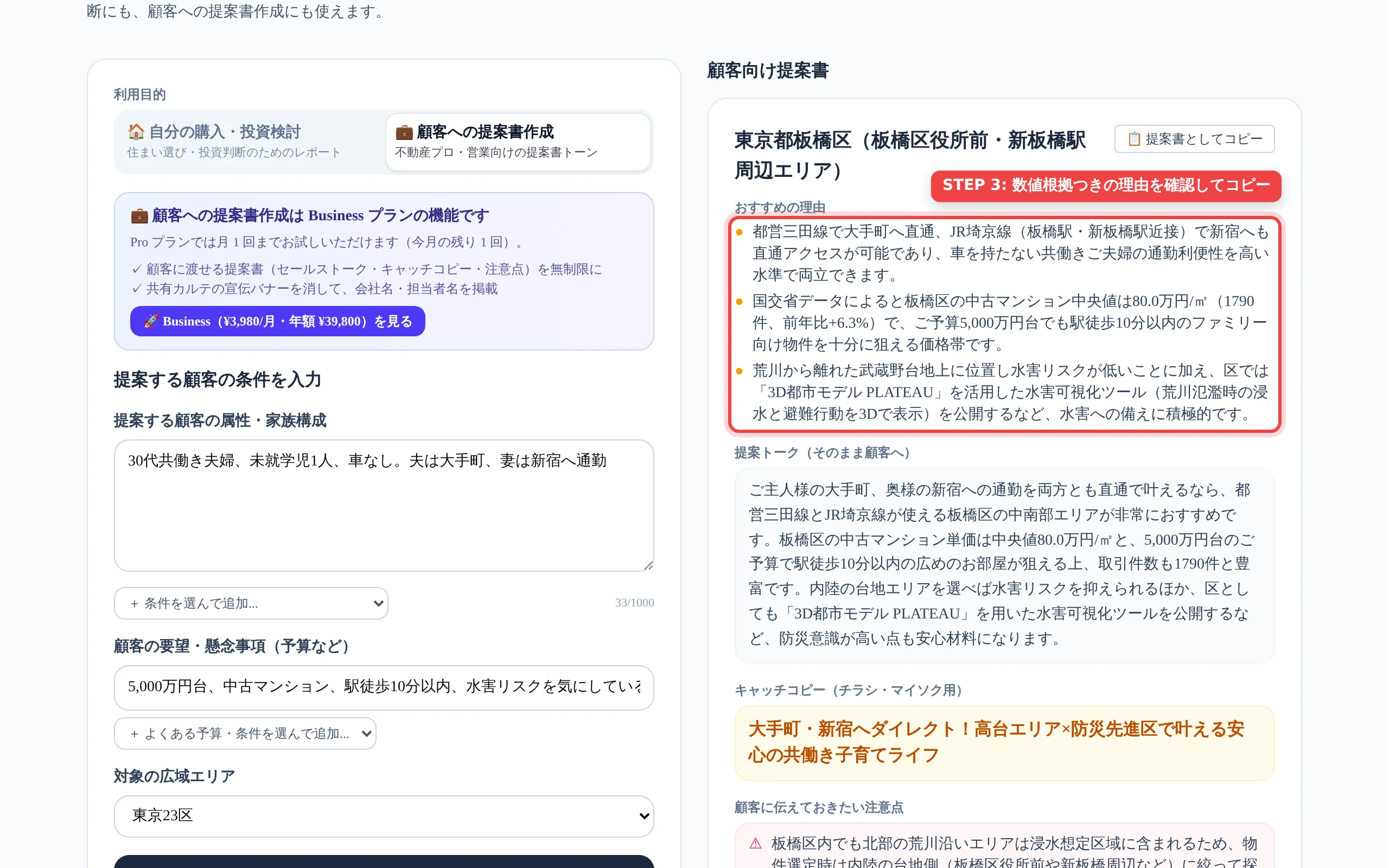Focus the customer requests and budget field
This screenshot has height=868, width=1389.
[384, 687]
